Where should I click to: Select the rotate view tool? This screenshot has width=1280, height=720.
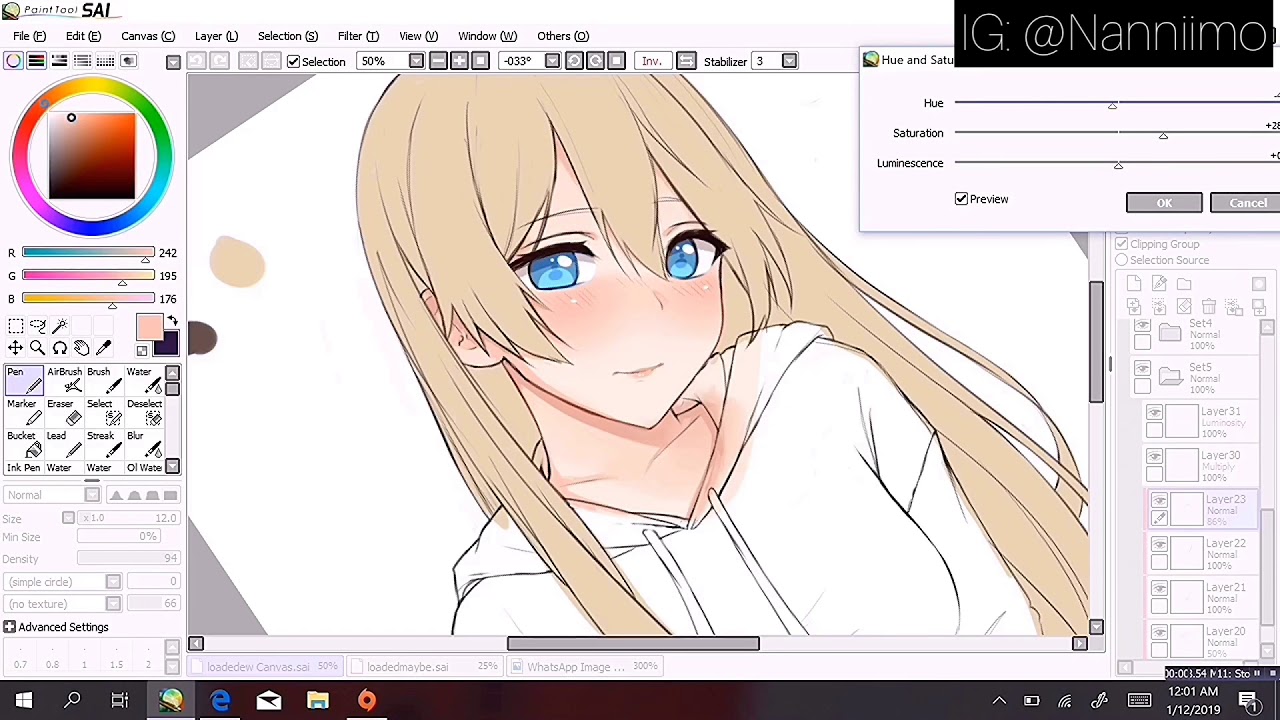click(x=59, y=348)
